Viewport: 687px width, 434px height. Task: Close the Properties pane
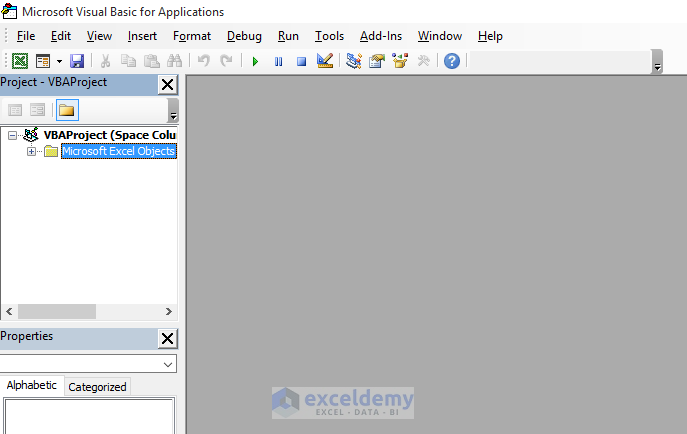click(x=167, y=339)
